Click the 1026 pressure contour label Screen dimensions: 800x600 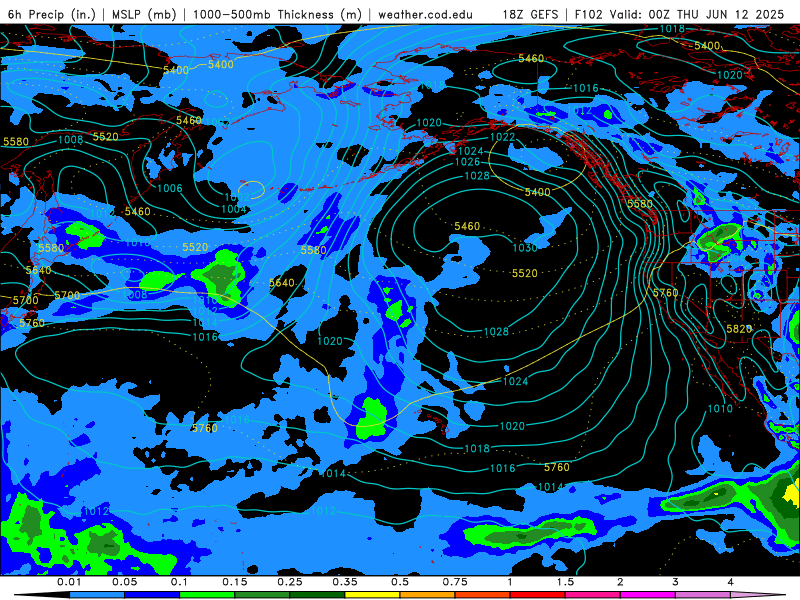[x=467, y=162]
